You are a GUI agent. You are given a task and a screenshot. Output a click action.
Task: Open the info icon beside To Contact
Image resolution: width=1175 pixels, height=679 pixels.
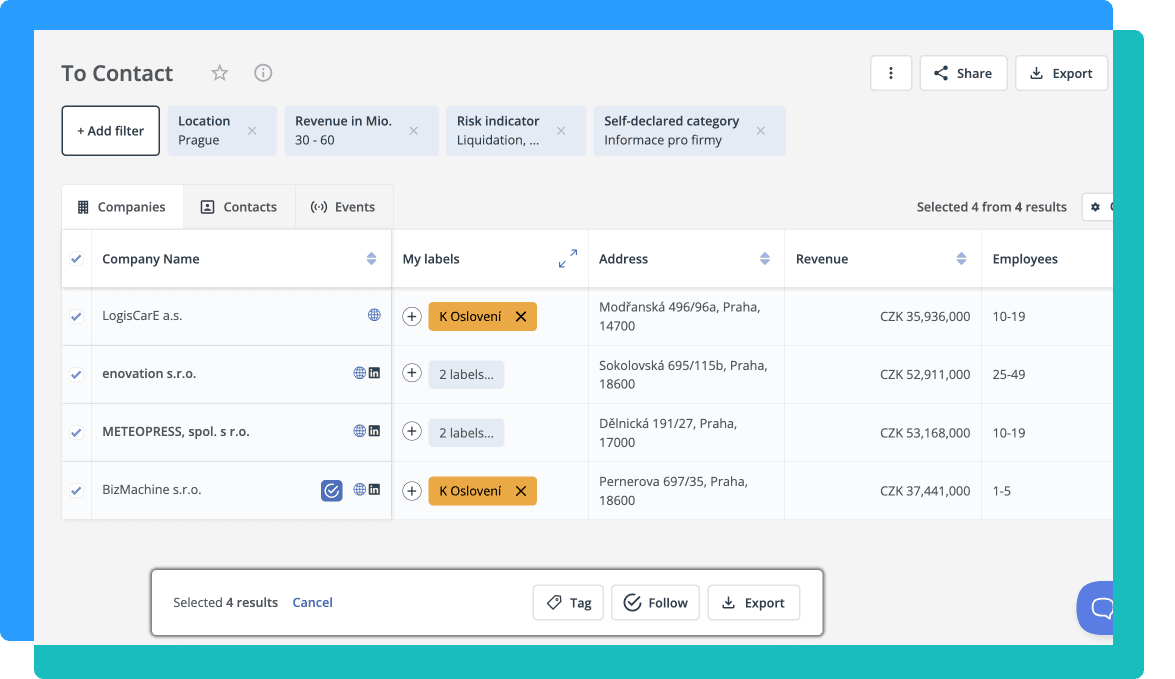click(263, 73)
